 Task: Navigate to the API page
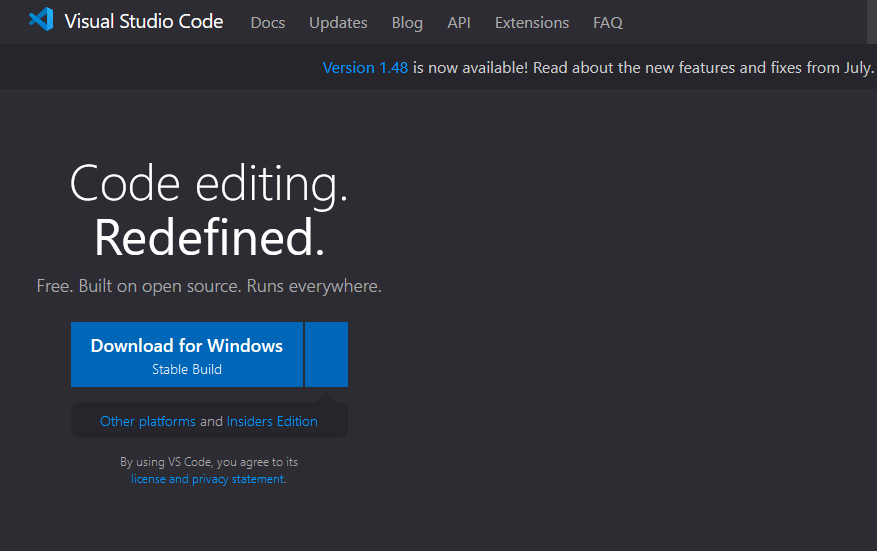coord(459,22)
